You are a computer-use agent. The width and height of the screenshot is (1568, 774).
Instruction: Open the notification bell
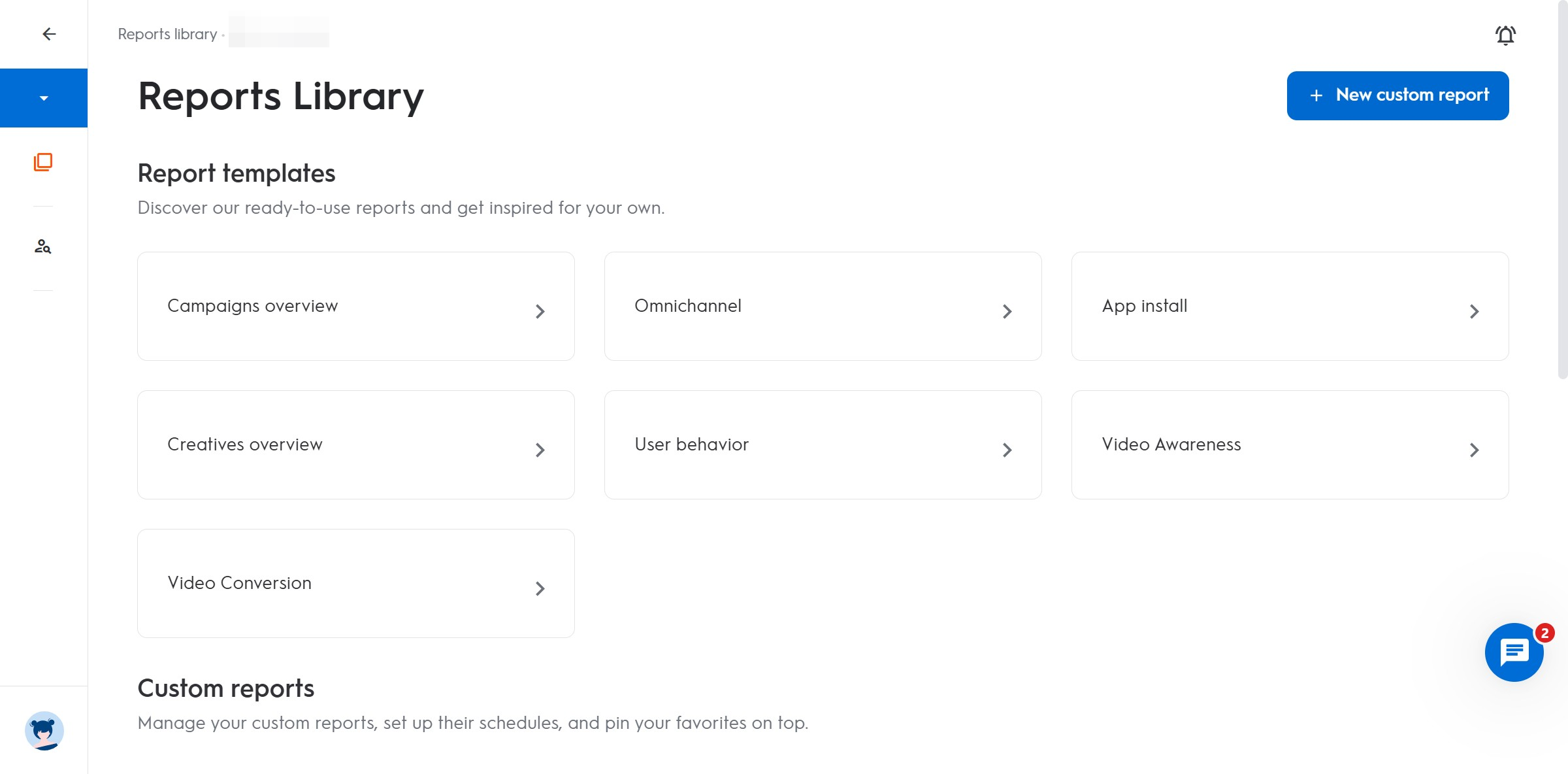[x=1505, y=35]
